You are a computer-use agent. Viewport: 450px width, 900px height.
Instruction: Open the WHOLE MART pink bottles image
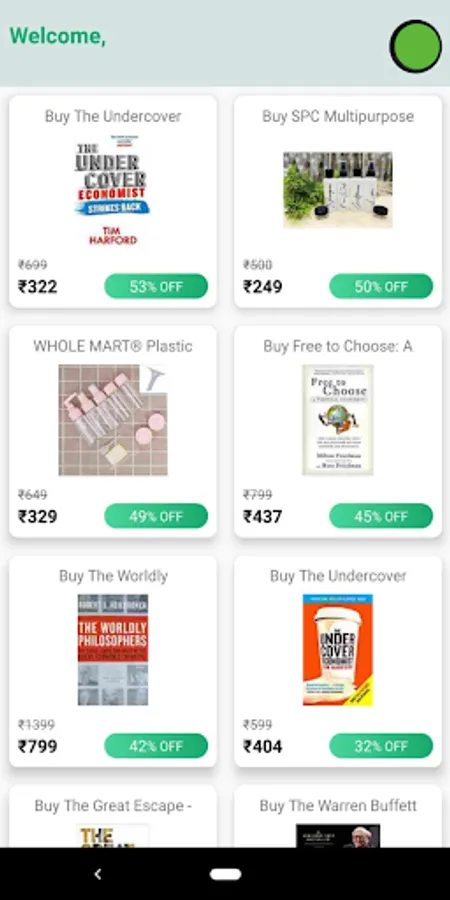pos(112,420)
